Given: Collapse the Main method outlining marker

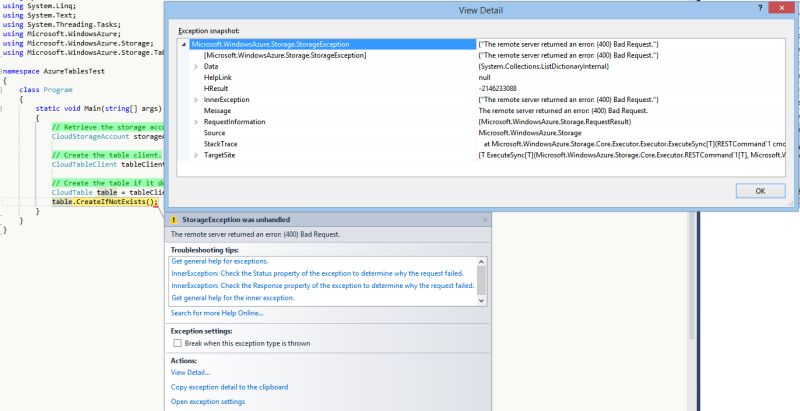Looking at the screenshot, I should tap(2, 109).
